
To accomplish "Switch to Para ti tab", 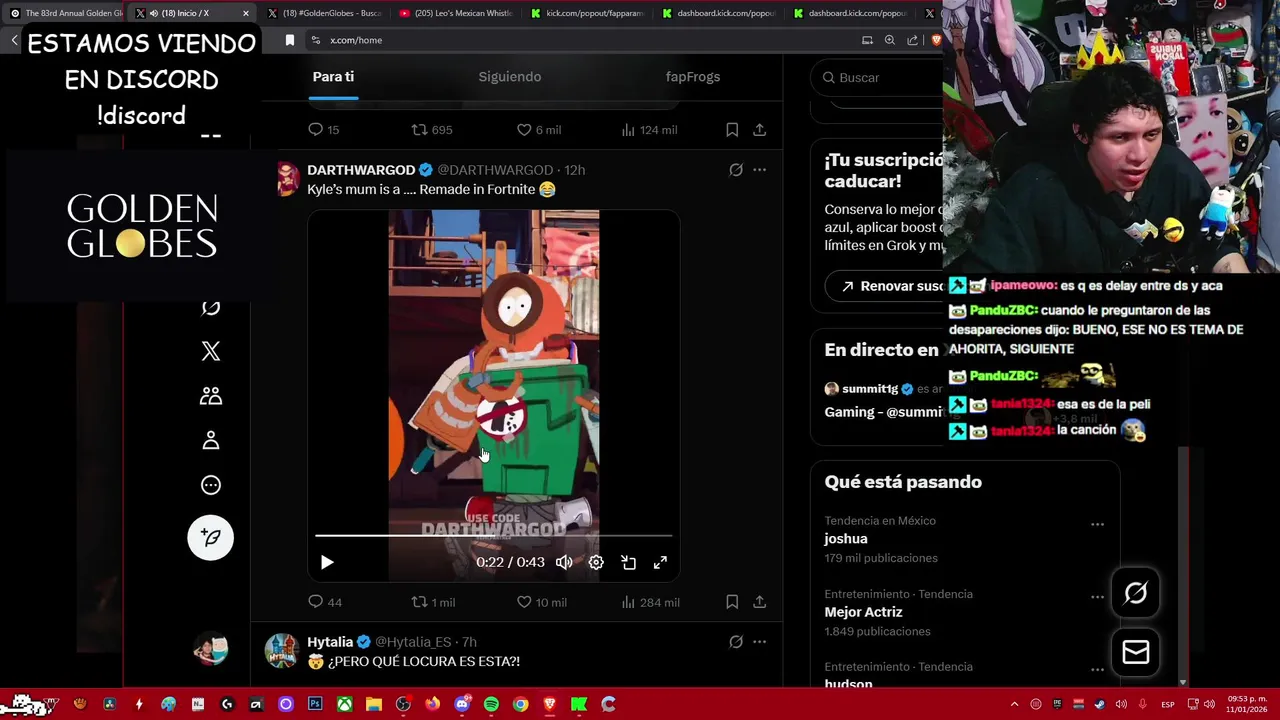I will coord(333,77).
